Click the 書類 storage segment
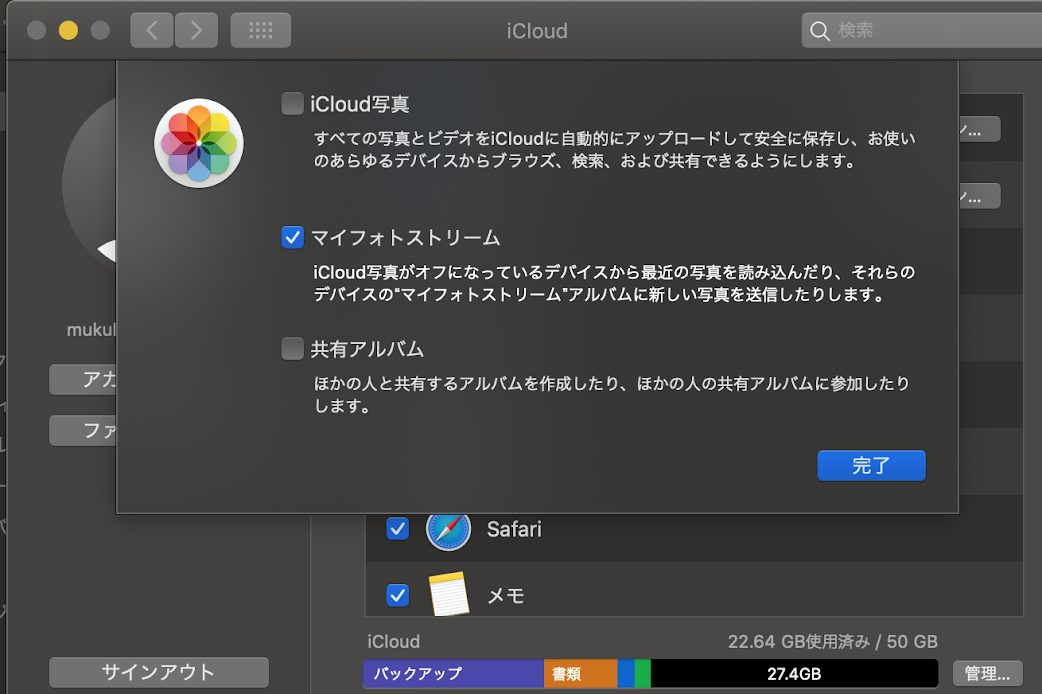Image resolution: width=1042 pixels, height=694 pixels. pyautogui.click(x=581, y=673)
